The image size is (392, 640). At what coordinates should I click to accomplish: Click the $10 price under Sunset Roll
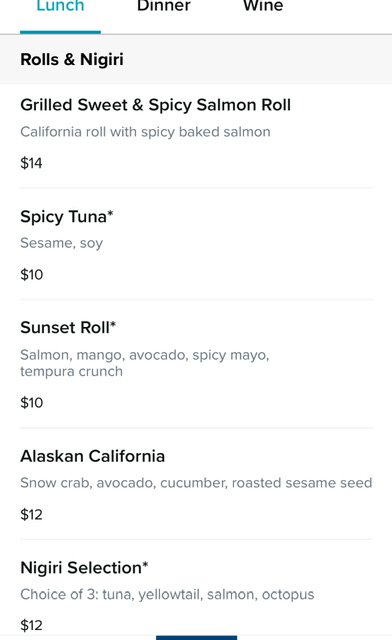click(32, 403)
